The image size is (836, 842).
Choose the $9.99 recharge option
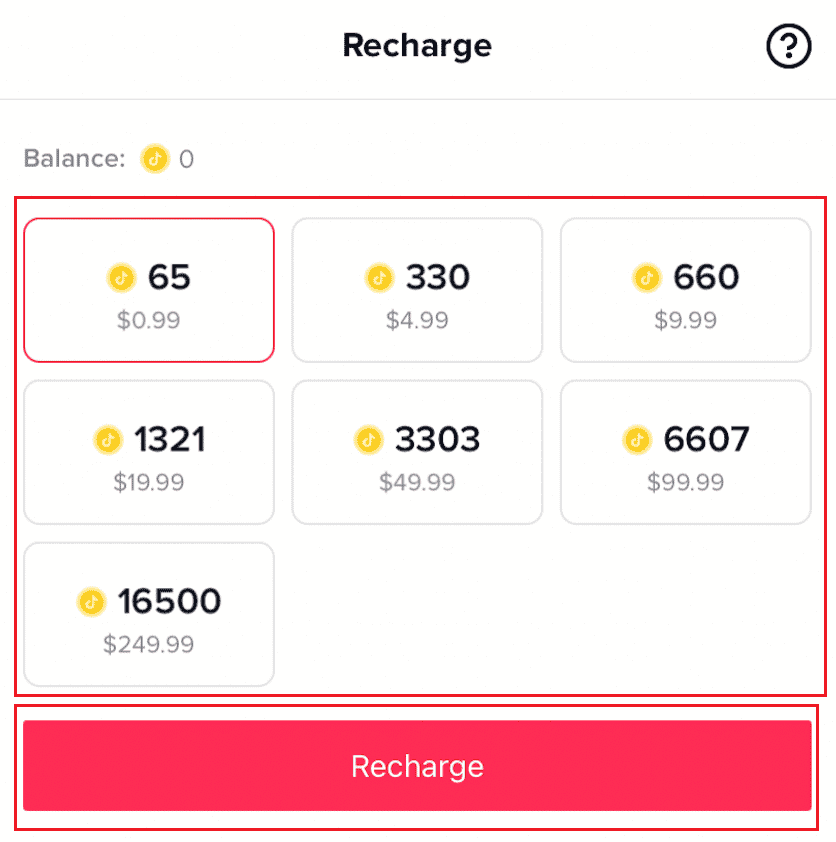tap(686, 290)
